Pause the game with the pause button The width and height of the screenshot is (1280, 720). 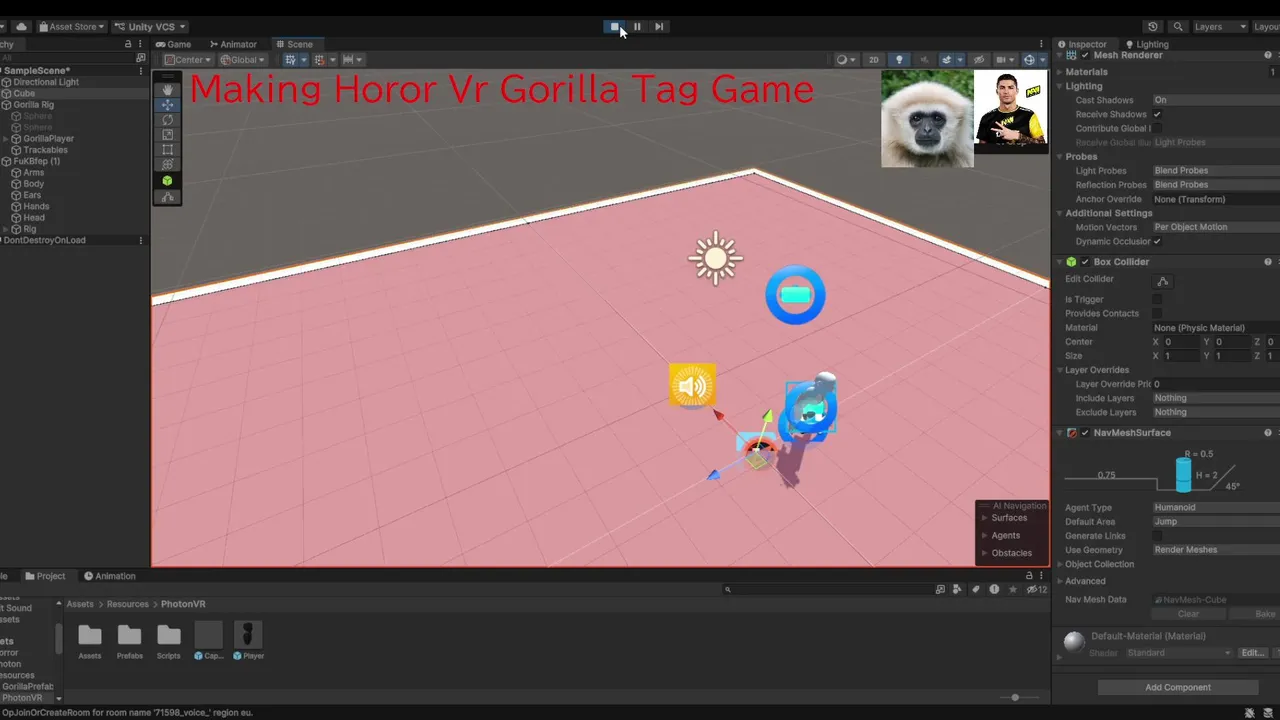[637, 27]
